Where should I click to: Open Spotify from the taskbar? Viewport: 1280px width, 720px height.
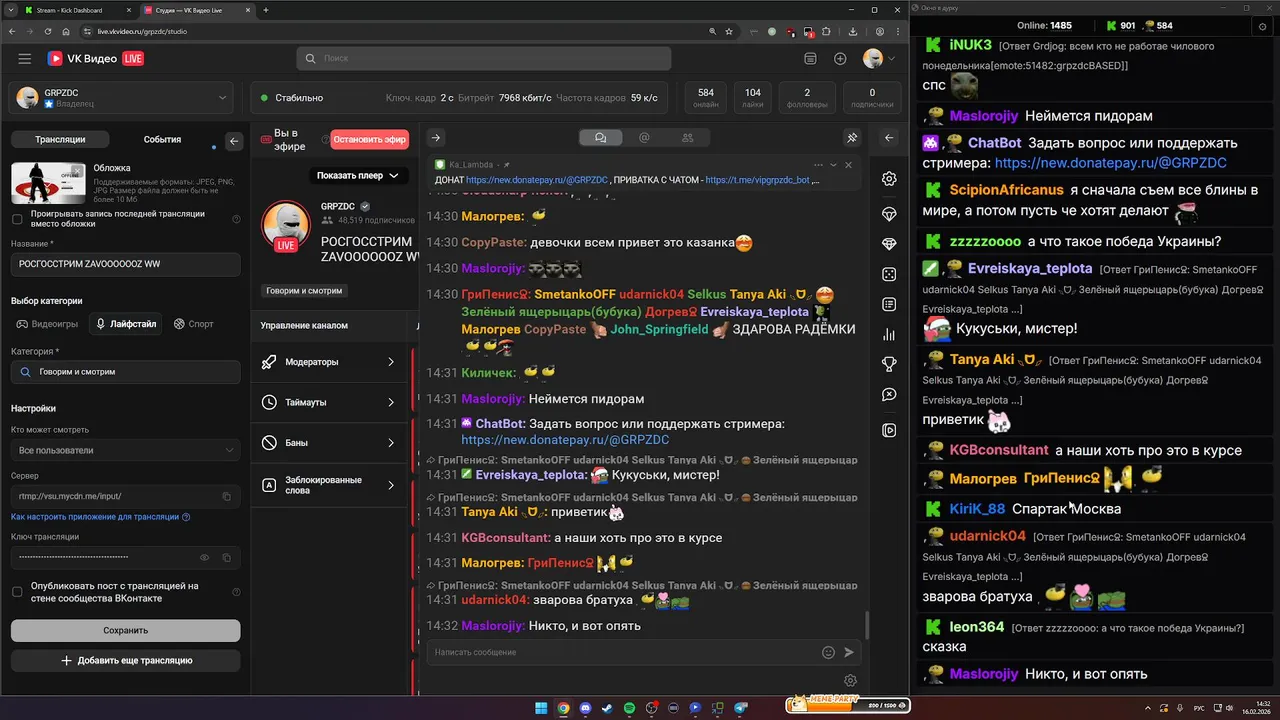pyautogui.click(x=629, y=708)
